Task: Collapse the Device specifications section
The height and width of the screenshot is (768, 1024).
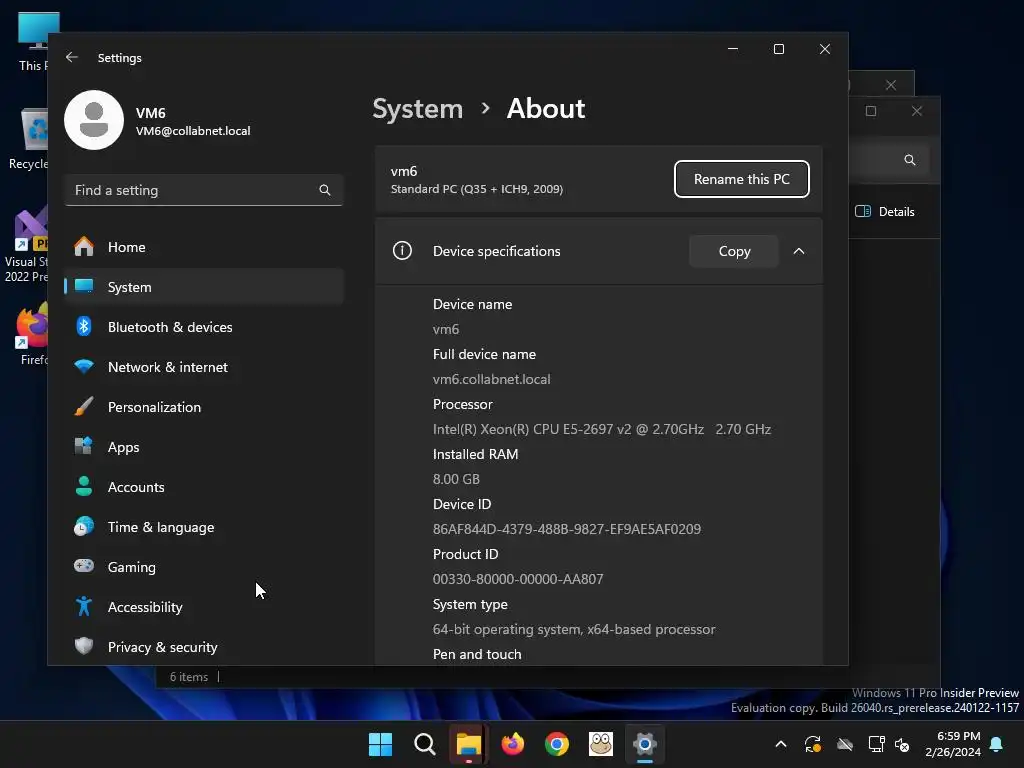Action: click(799, 251)
